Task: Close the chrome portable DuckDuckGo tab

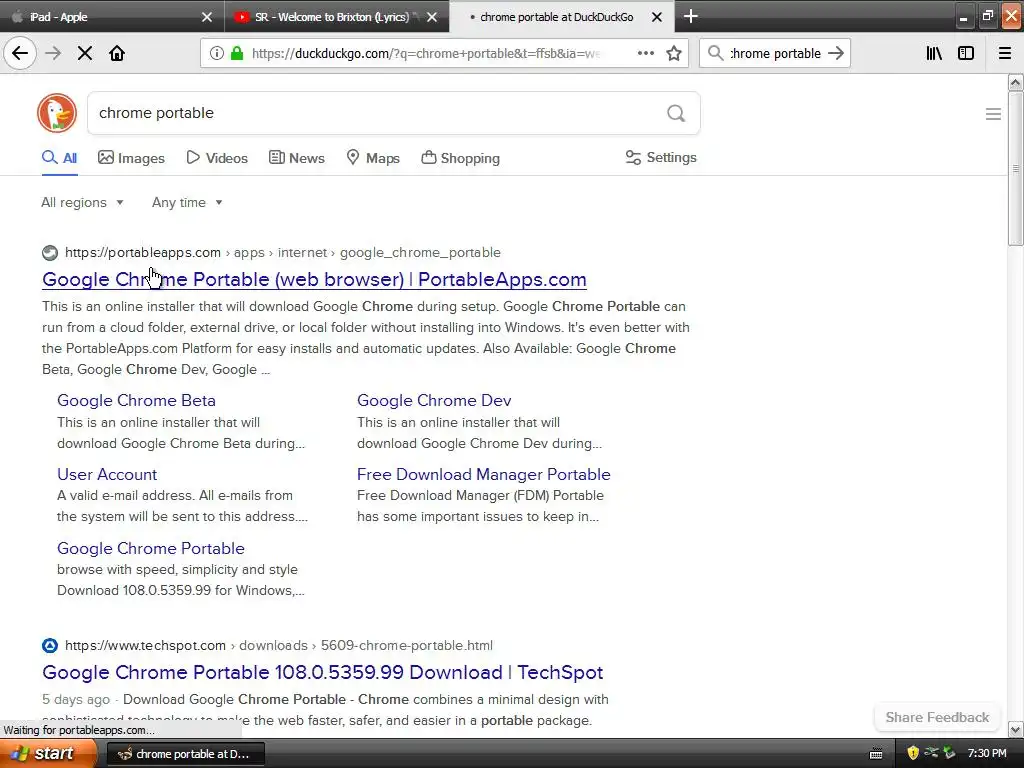Action: click(x=657, y=17)
